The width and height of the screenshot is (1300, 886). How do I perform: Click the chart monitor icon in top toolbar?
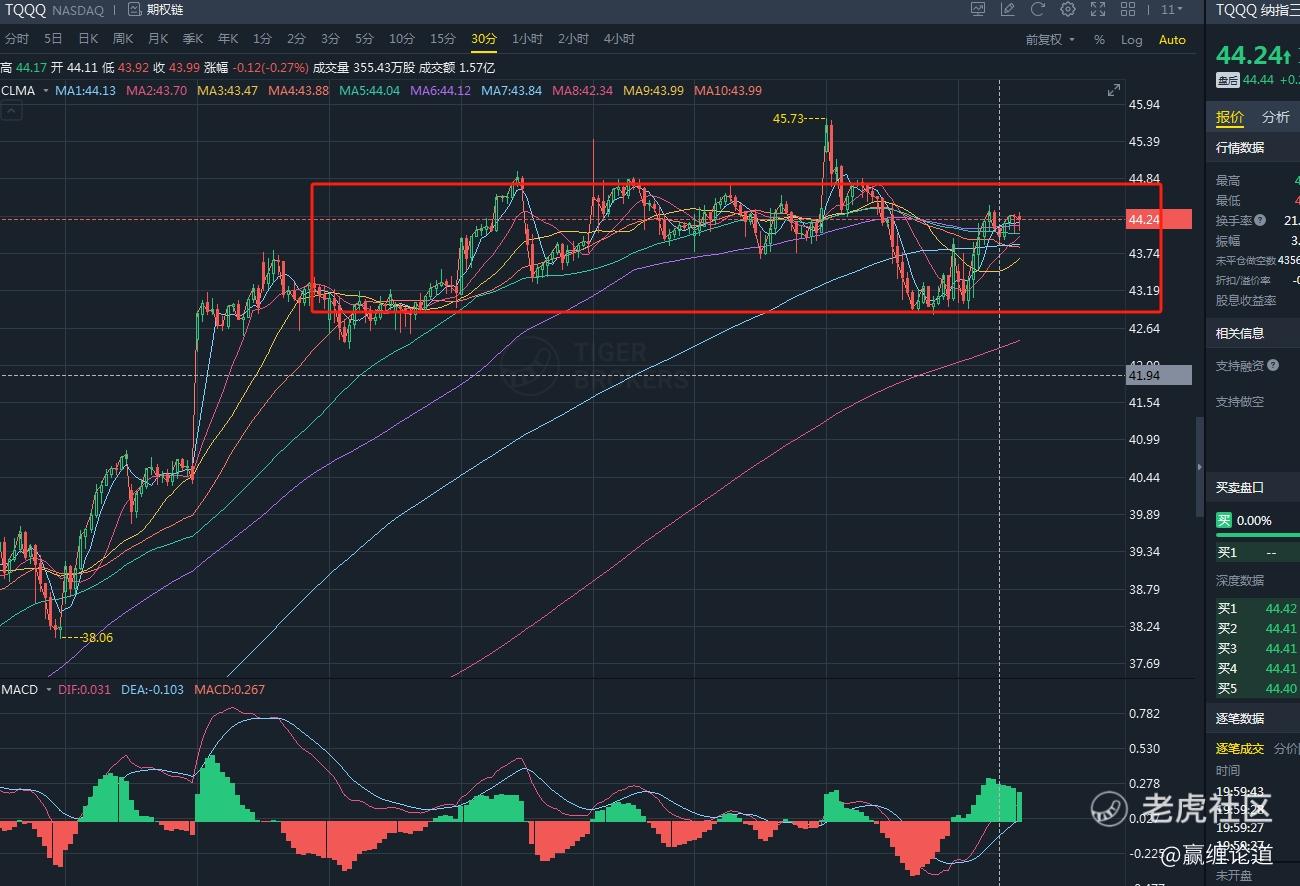point(978,10)
